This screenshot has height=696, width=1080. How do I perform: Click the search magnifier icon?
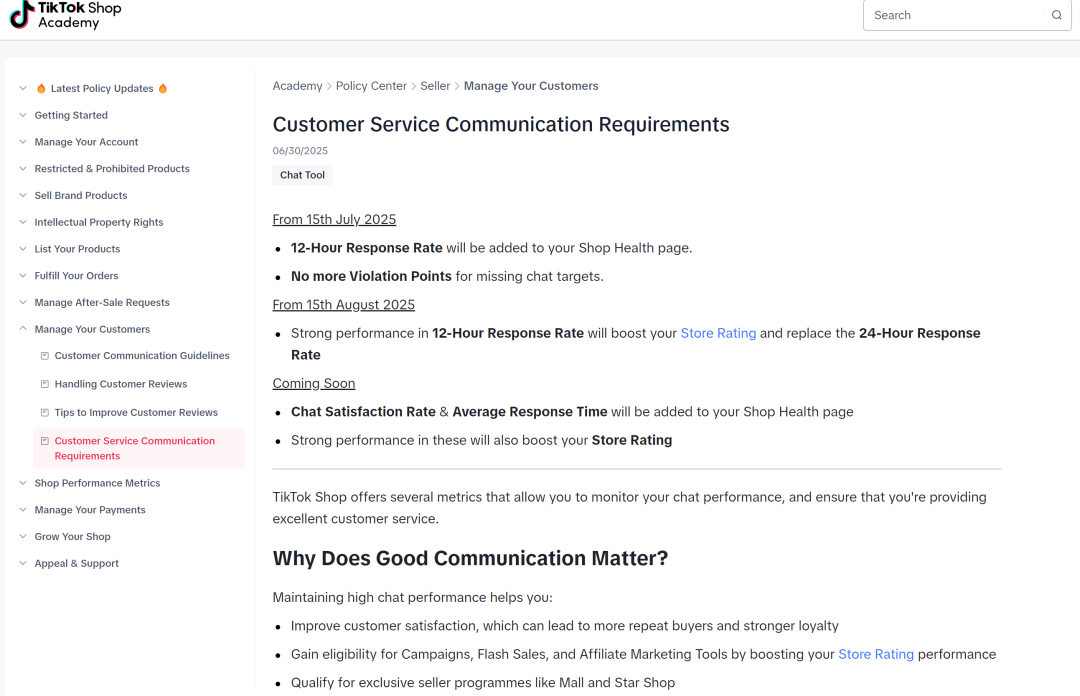[x=1056, y=15]
